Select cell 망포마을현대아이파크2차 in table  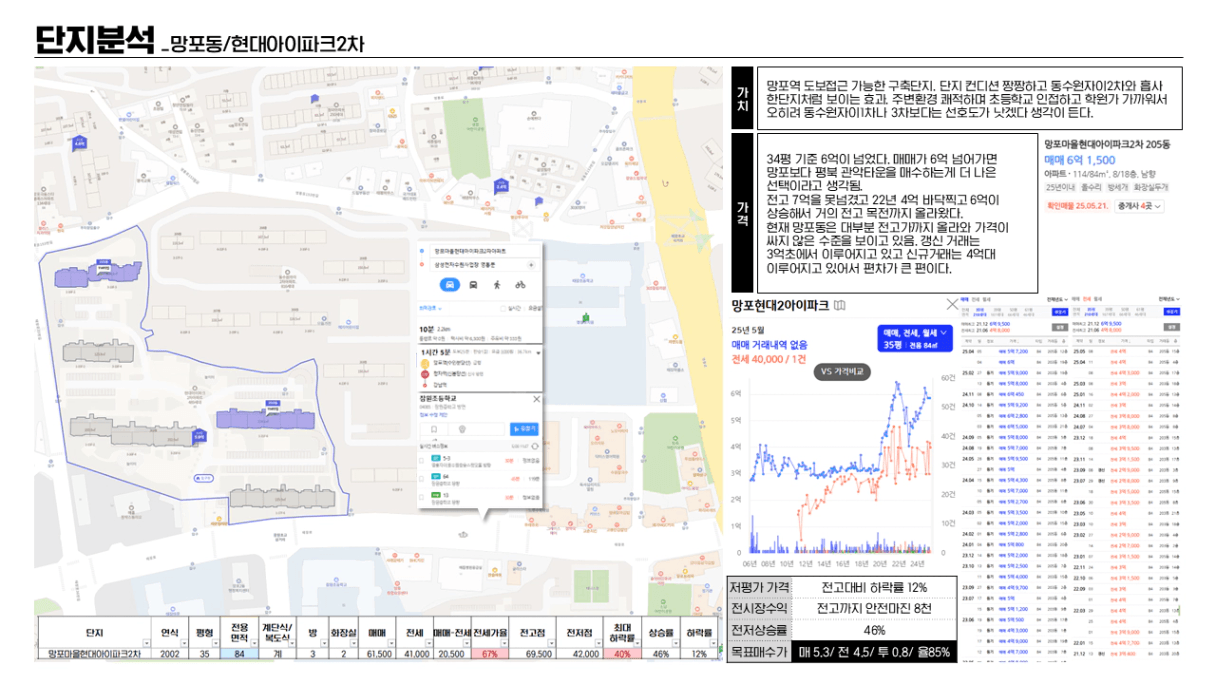click(x=94, y=654)
